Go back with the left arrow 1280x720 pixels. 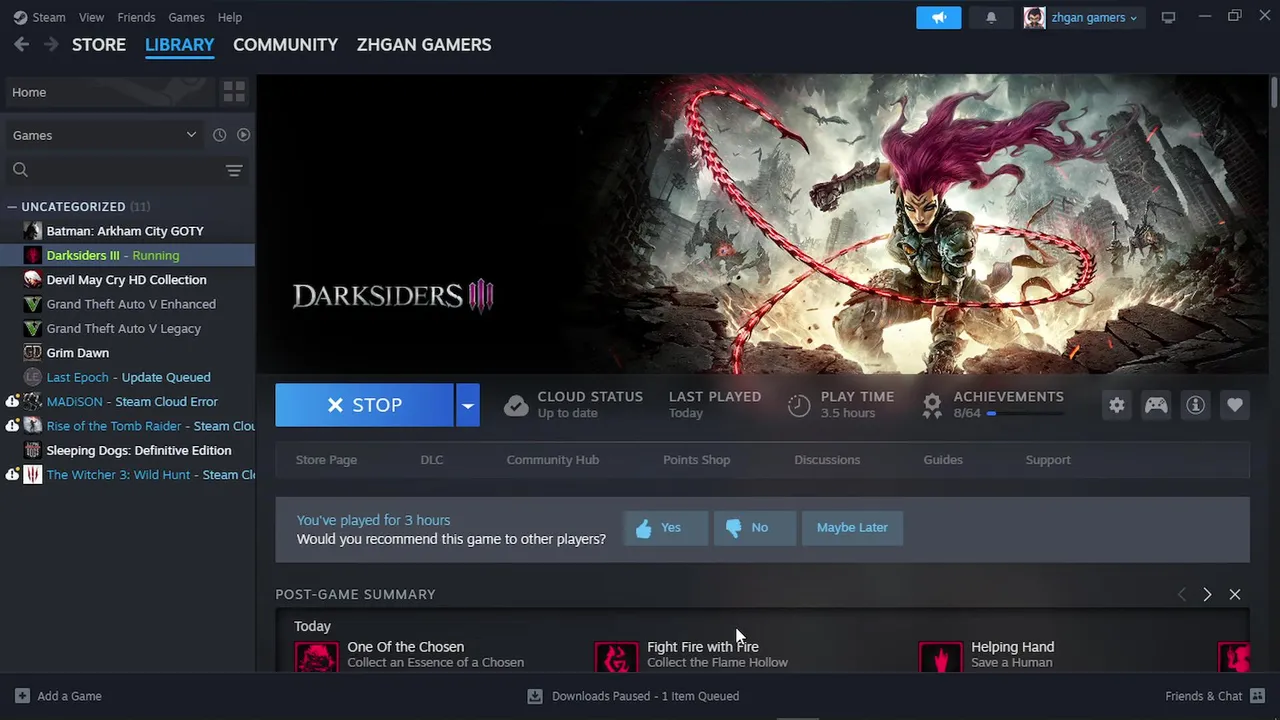tap(22, 44)
